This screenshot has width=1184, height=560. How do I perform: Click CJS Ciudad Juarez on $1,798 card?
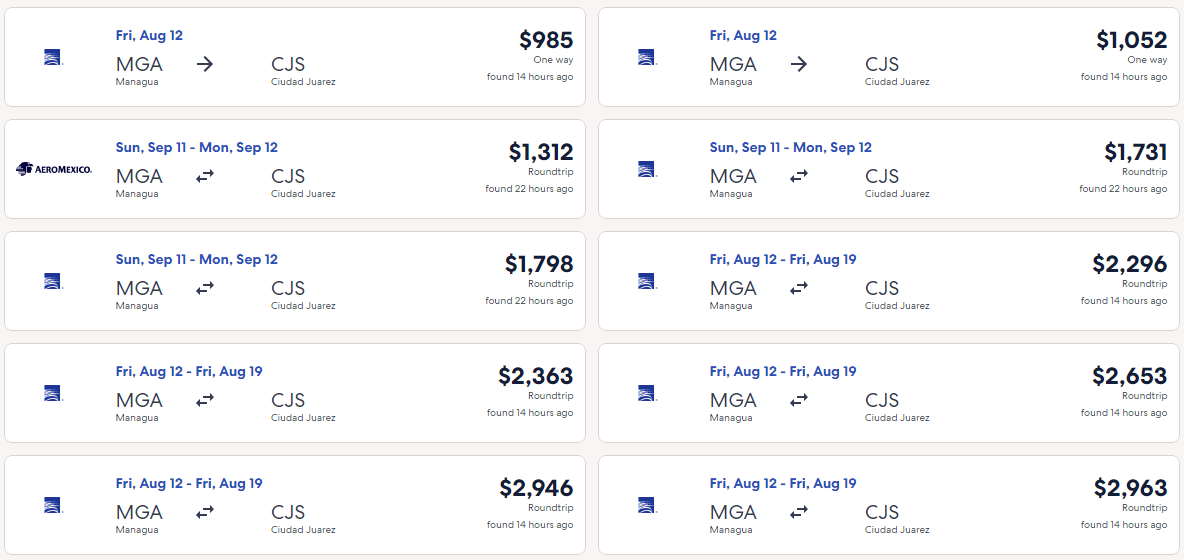(x=304, y=294)
